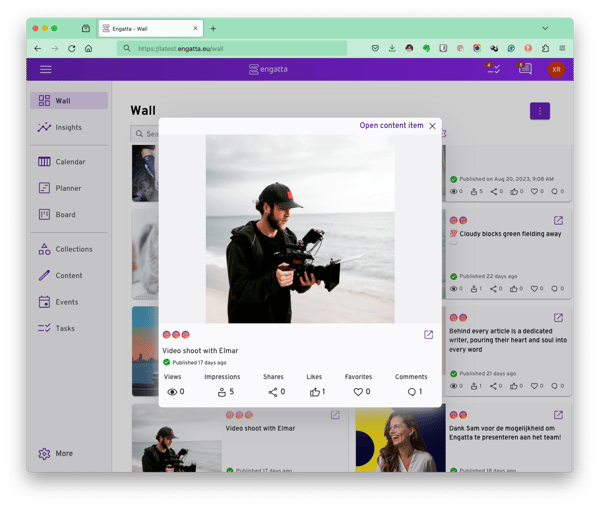
Task: Go to Insights in the sidebar
Action: [x=68, y=127]
